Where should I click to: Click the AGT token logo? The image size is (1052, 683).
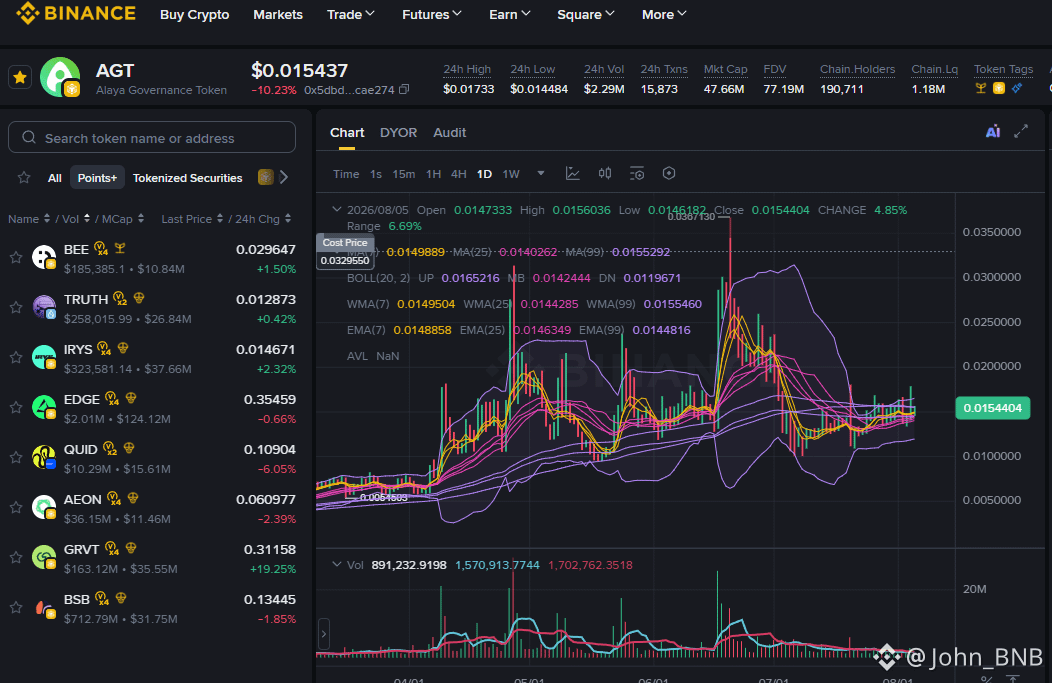coord(60,77)
